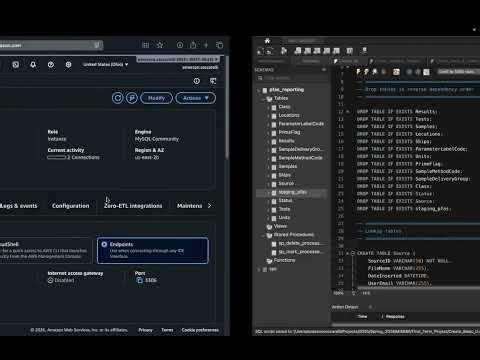The image size is (480, 360).
Task: Open the MySQL Workbench home tab
Action: coord(267,41)
